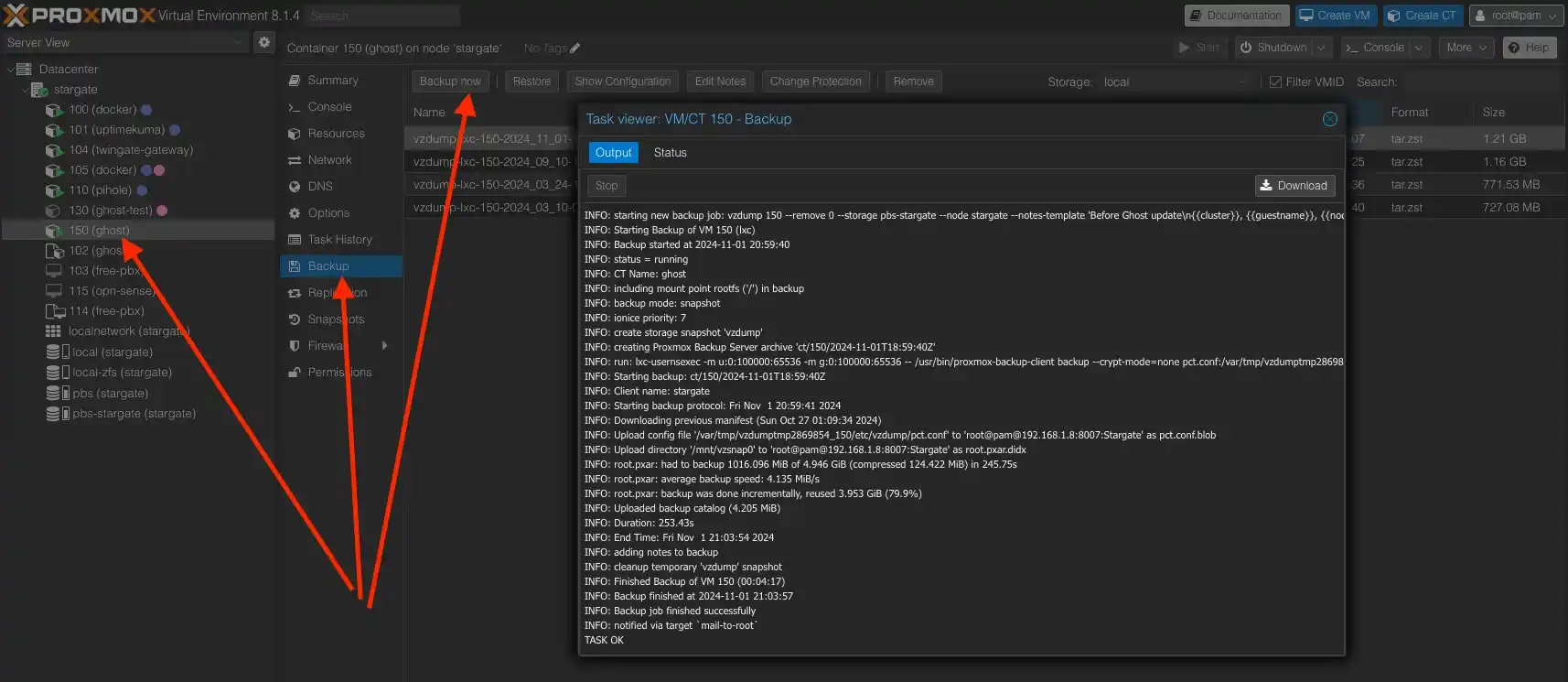Click the Remove backup button
1568x682 pixels.
tap(913, 81)
